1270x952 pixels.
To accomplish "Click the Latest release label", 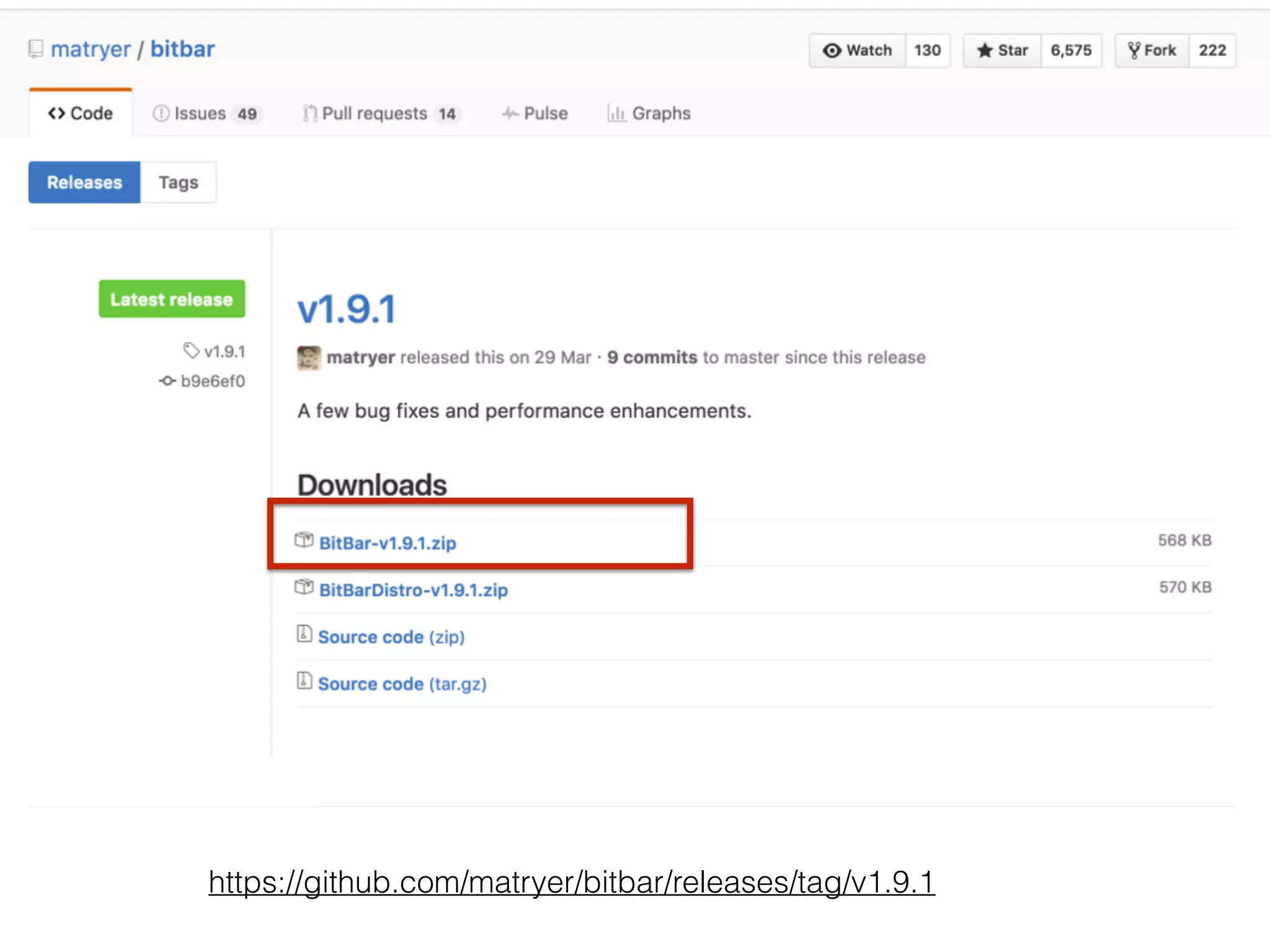I will (172, 299).
